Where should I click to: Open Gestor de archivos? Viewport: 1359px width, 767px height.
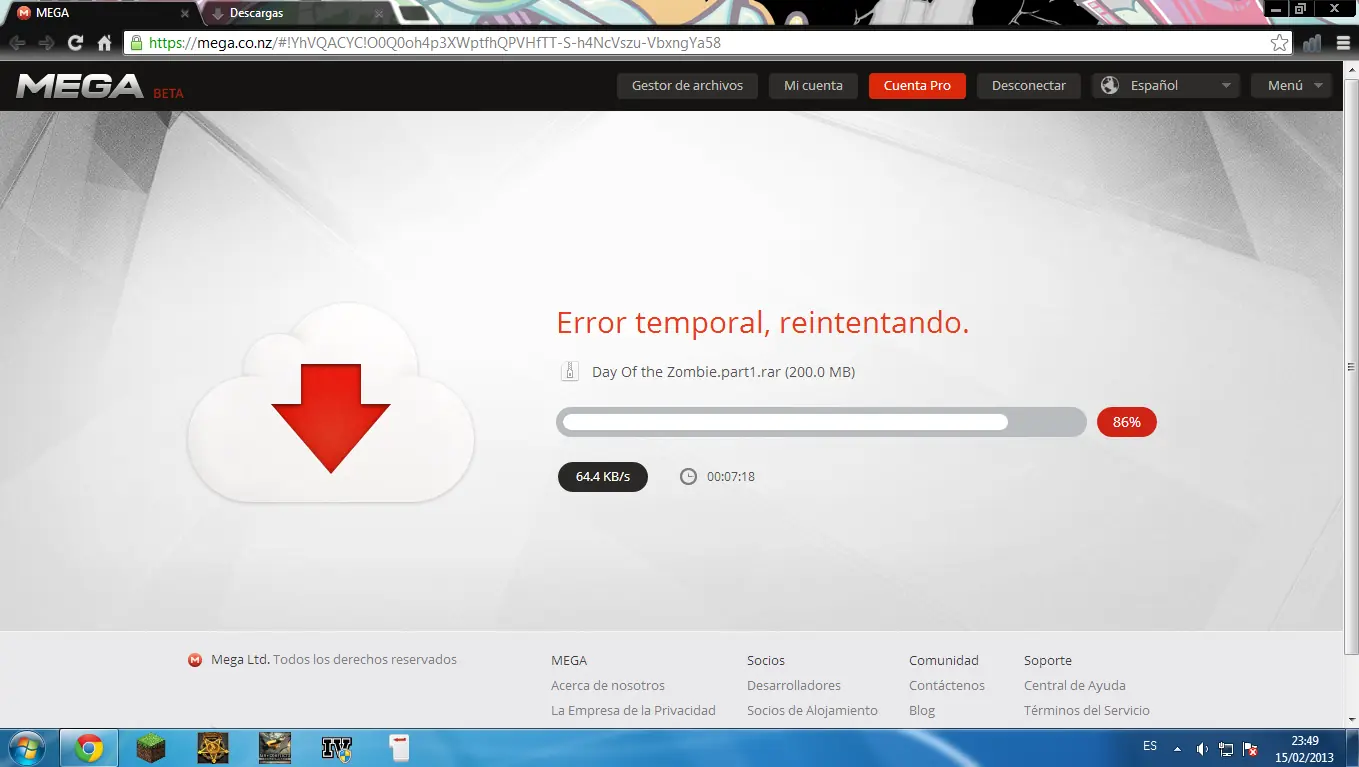[687, 86]
